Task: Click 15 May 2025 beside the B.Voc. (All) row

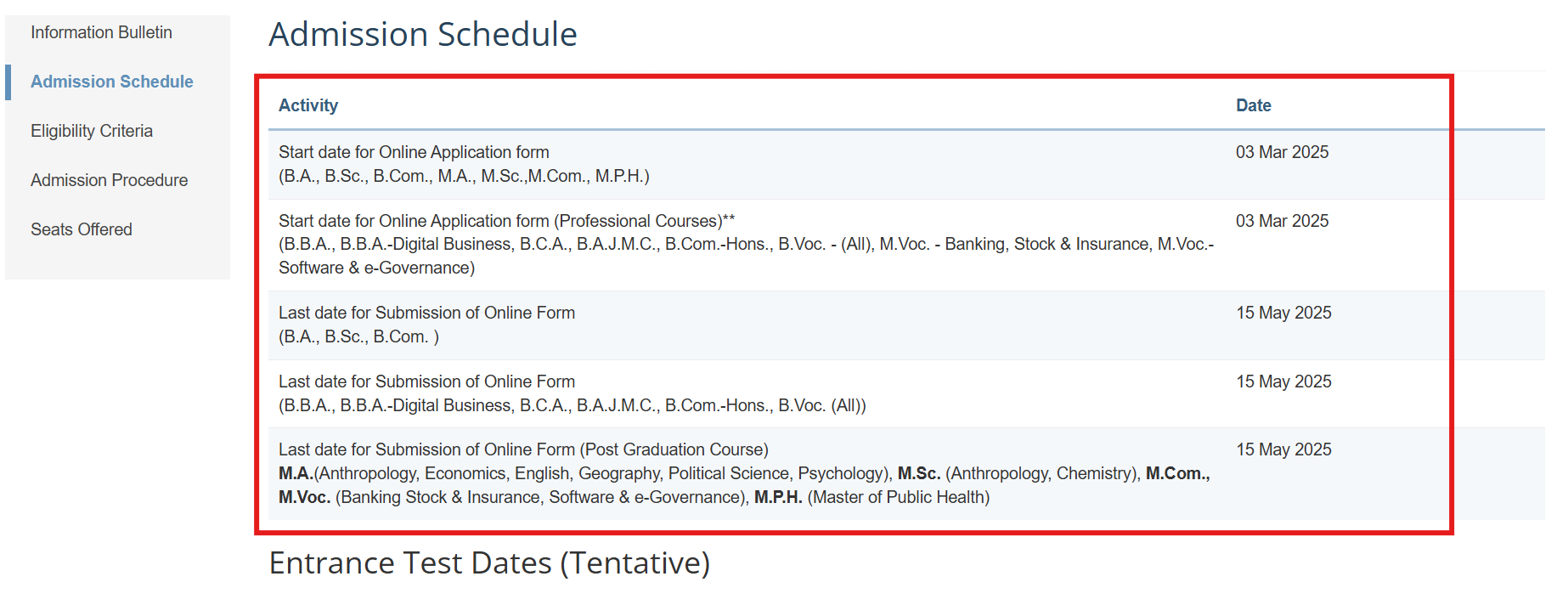Action: pos(1283,381)
